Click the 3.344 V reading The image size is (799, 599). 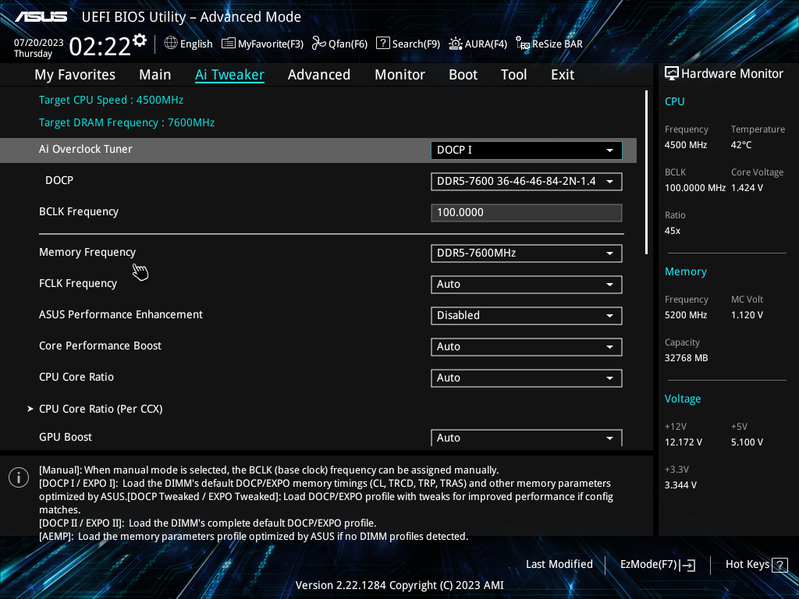coord(680,485)
